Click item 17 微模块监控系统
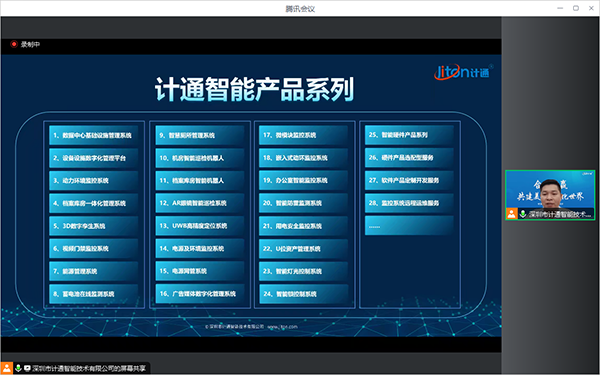Screen dimensions: 600x375 [304, 135]
